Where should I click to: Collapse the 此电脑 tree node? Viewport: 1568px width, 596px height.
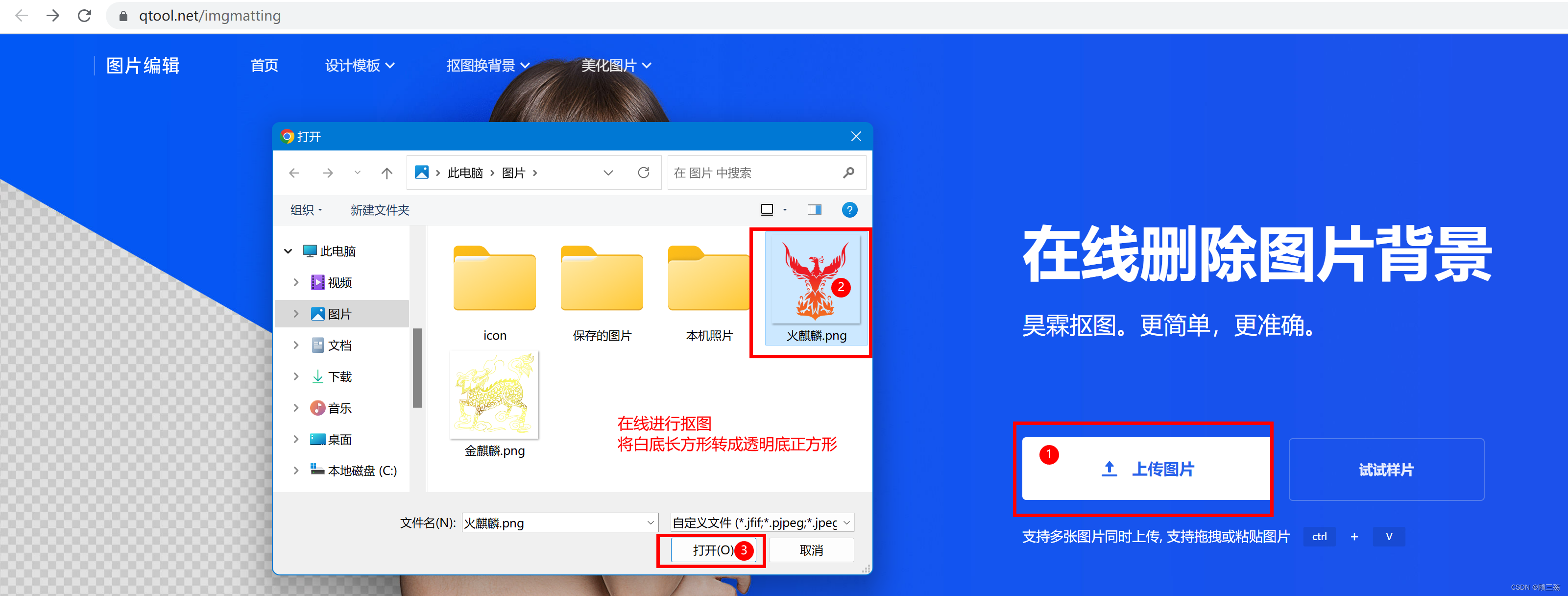(x=288, y=251)
